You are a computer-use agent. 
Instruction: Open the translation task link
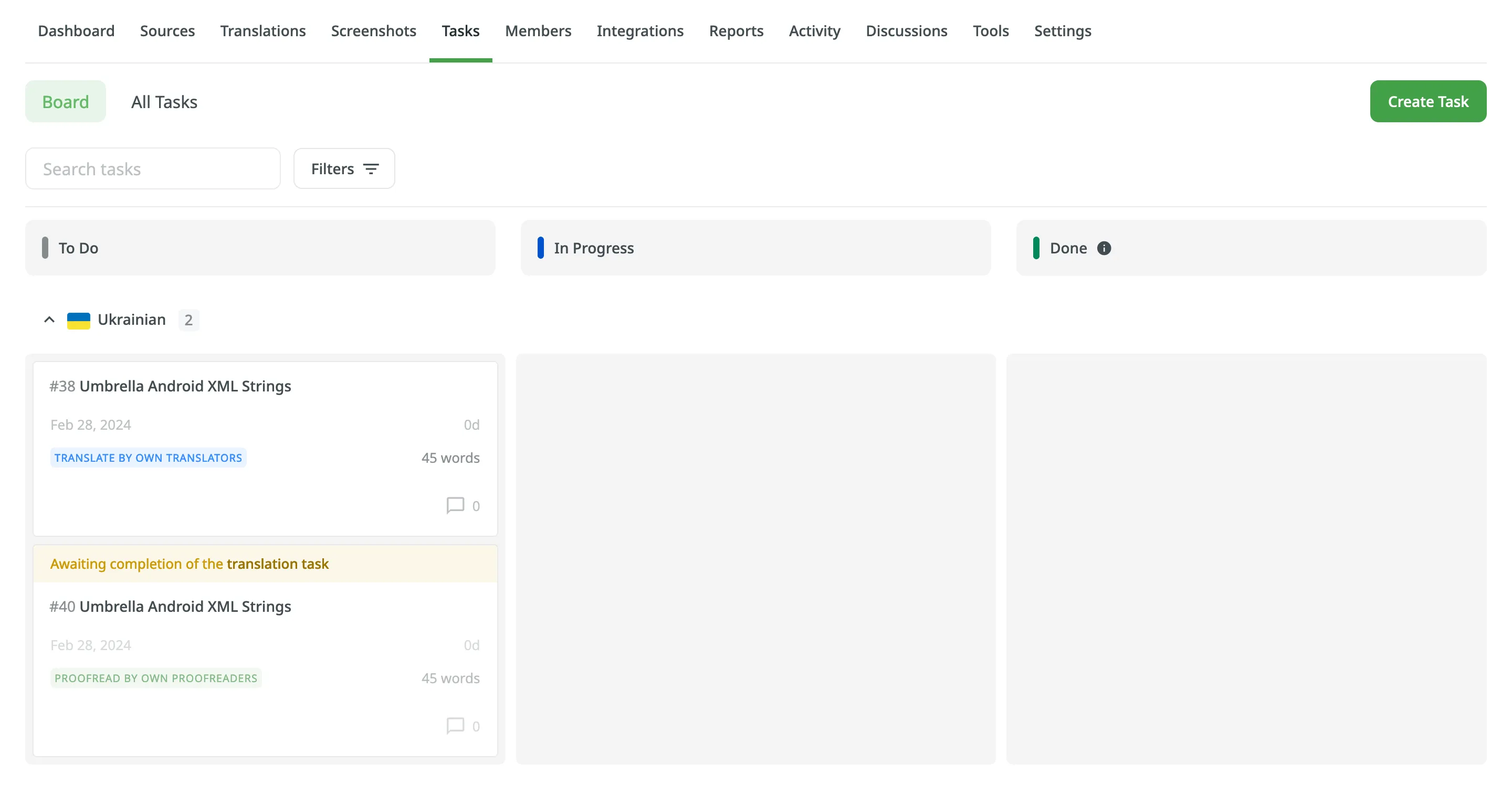pyautogui.click(x=277, y=564)
